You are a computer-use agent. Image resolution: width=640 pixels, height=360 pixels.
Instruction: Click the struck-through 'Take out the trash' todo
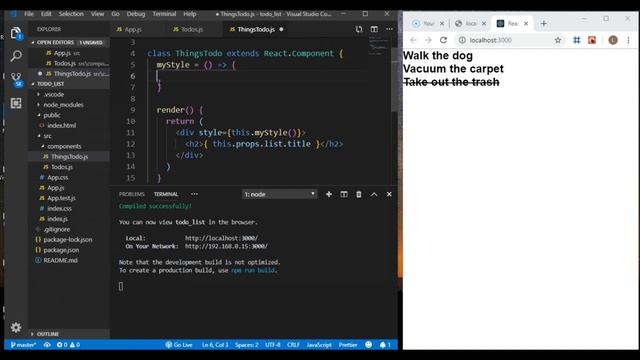click(451, 82)
